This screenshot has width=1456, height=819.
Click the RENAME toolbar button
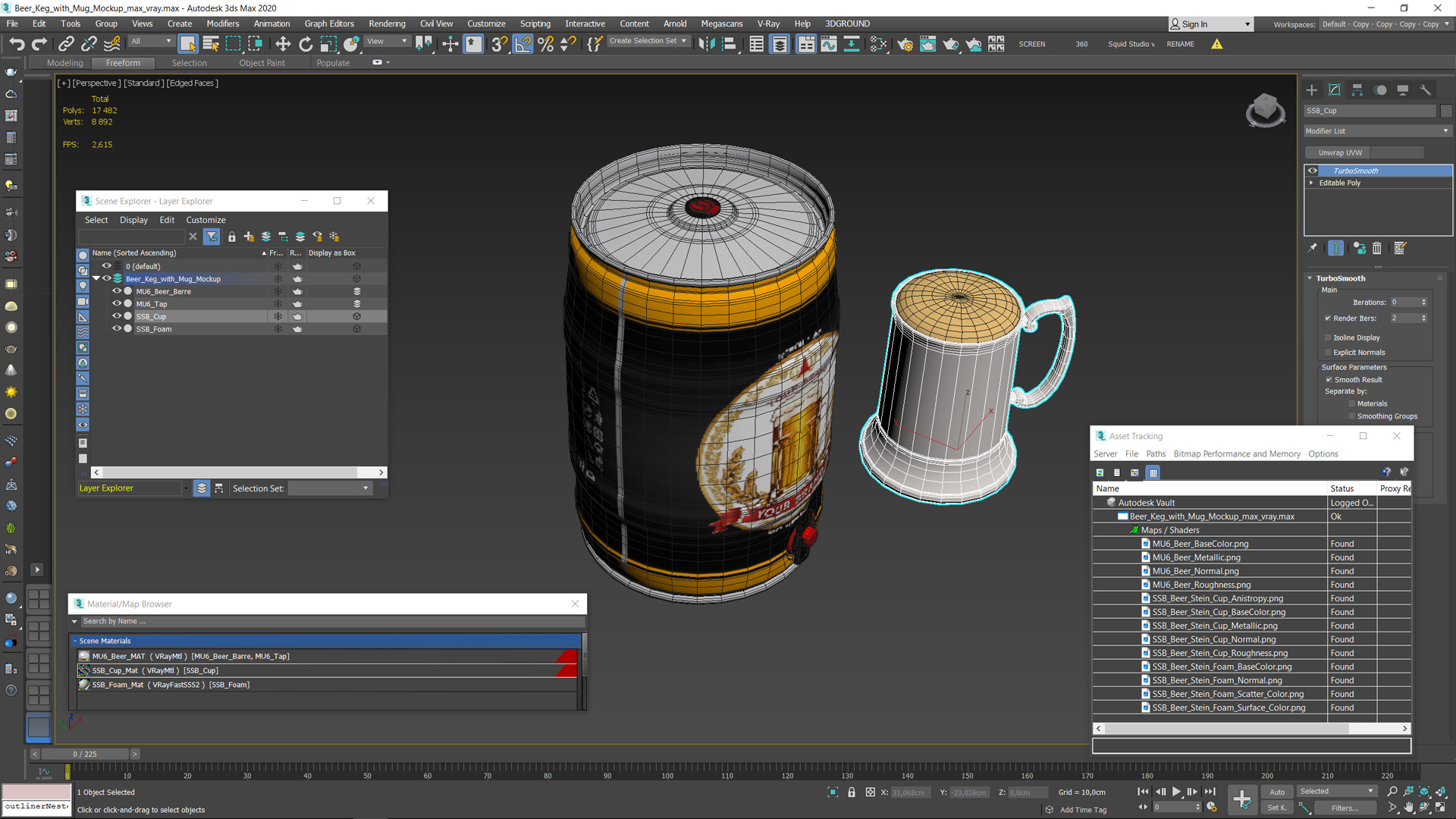[1180, 44]
